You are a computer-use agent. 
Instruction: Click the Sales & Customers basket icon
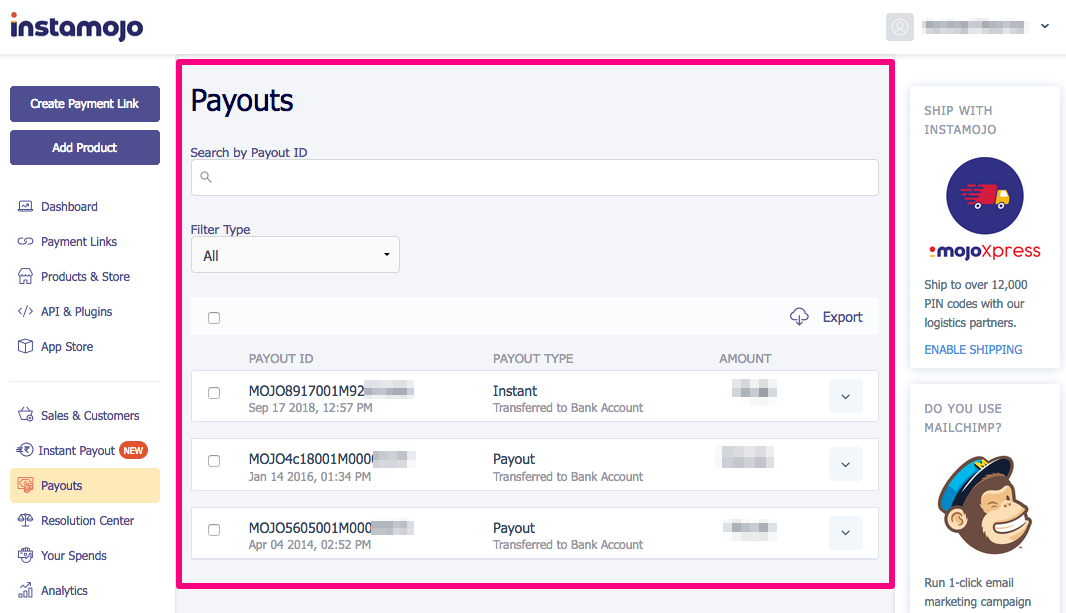pyautogui.click(x=25, y=415)
